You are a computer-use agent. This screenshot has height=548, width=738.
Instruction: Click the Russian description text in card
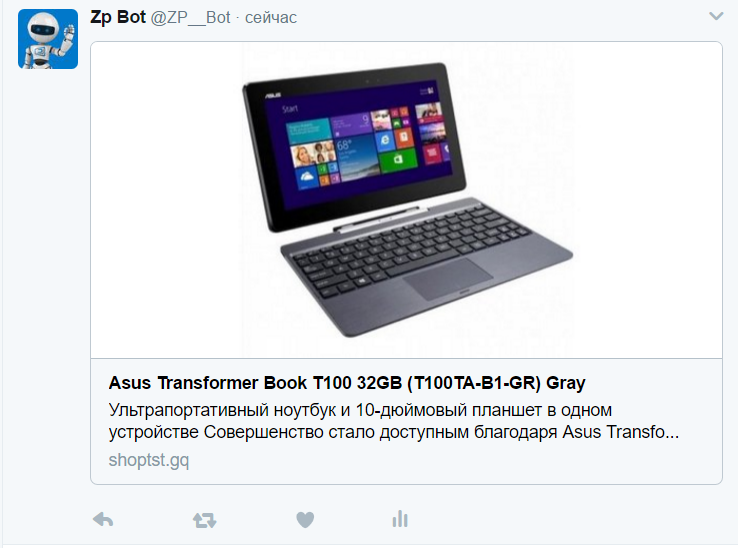coord(394,421)
